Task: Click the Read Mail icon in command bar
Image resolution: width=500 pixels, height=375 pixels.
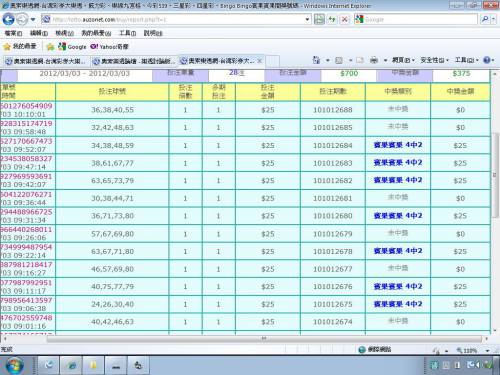Action: coord(360,60)
